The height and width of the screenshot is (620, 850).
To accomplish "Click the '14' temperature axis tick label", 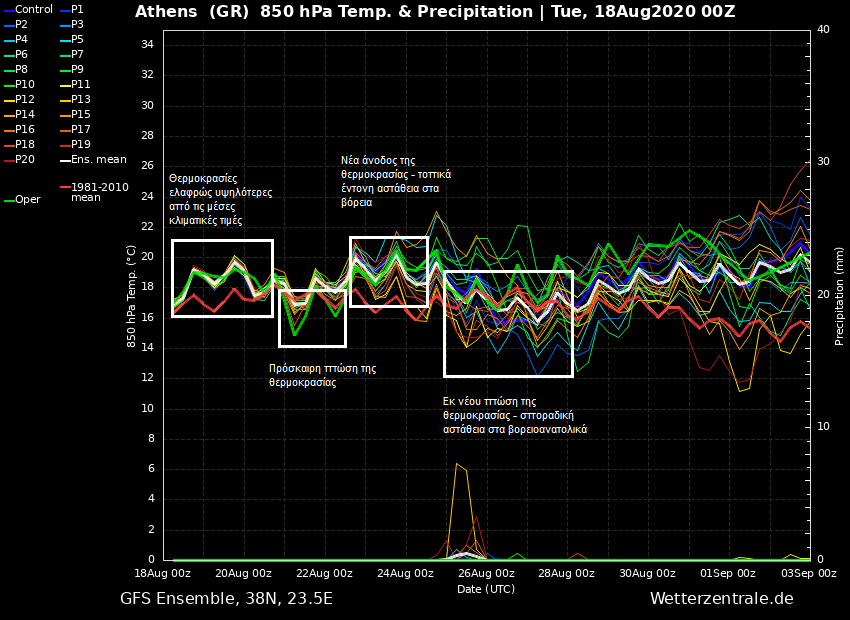I will pyautogui.click(x=147, y=347).
